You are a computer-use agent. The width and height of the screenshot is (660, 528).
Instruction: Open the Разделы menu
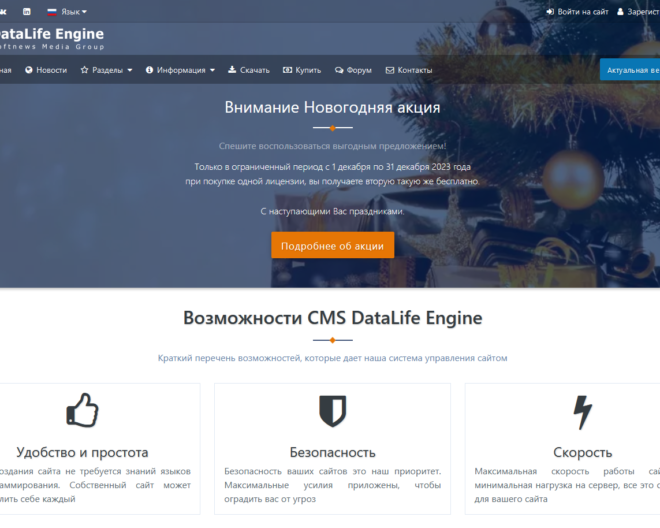[106, 70]
